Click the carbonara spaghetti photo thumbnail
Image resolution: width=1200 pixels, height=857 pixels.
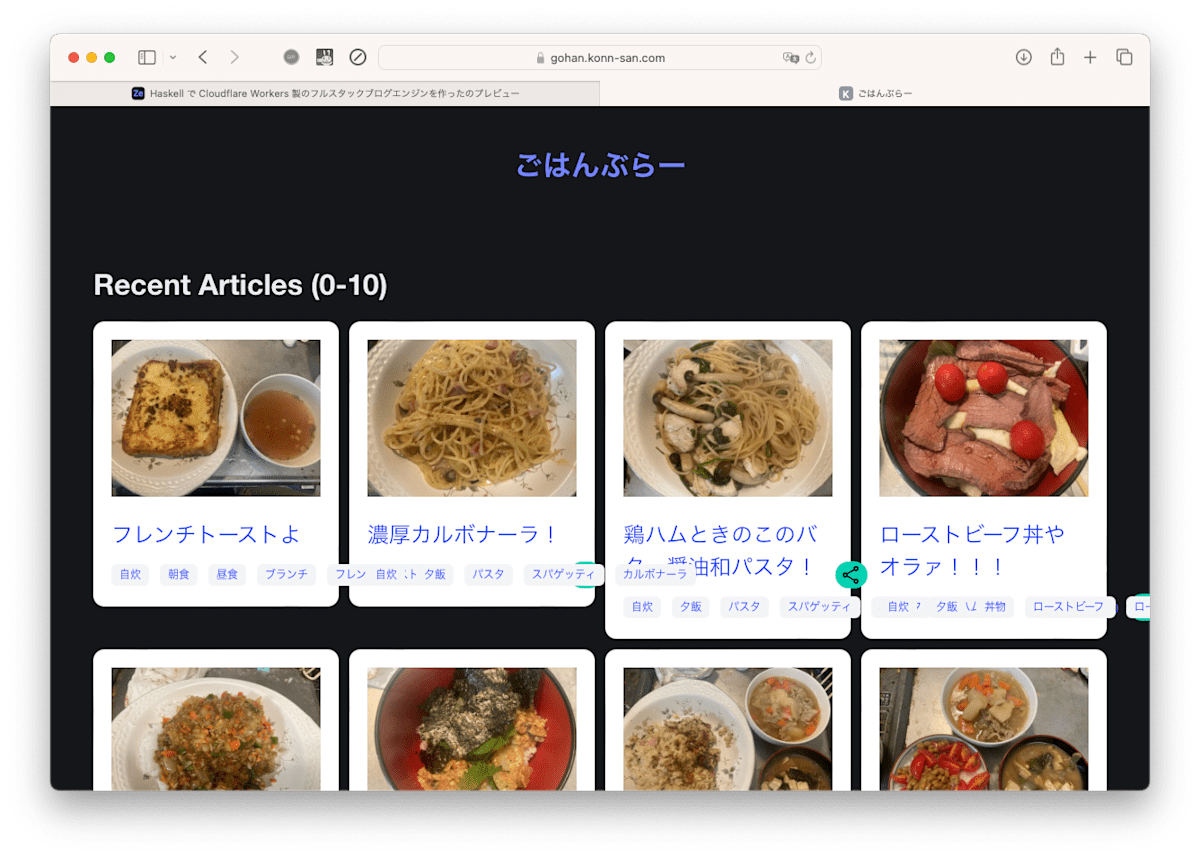coord(472,418)
